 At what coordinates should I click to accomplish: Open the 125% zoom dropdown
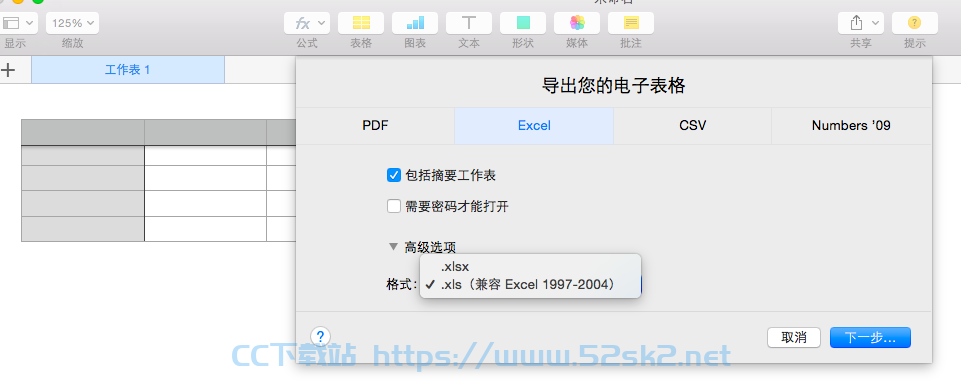tap(72, 23)
